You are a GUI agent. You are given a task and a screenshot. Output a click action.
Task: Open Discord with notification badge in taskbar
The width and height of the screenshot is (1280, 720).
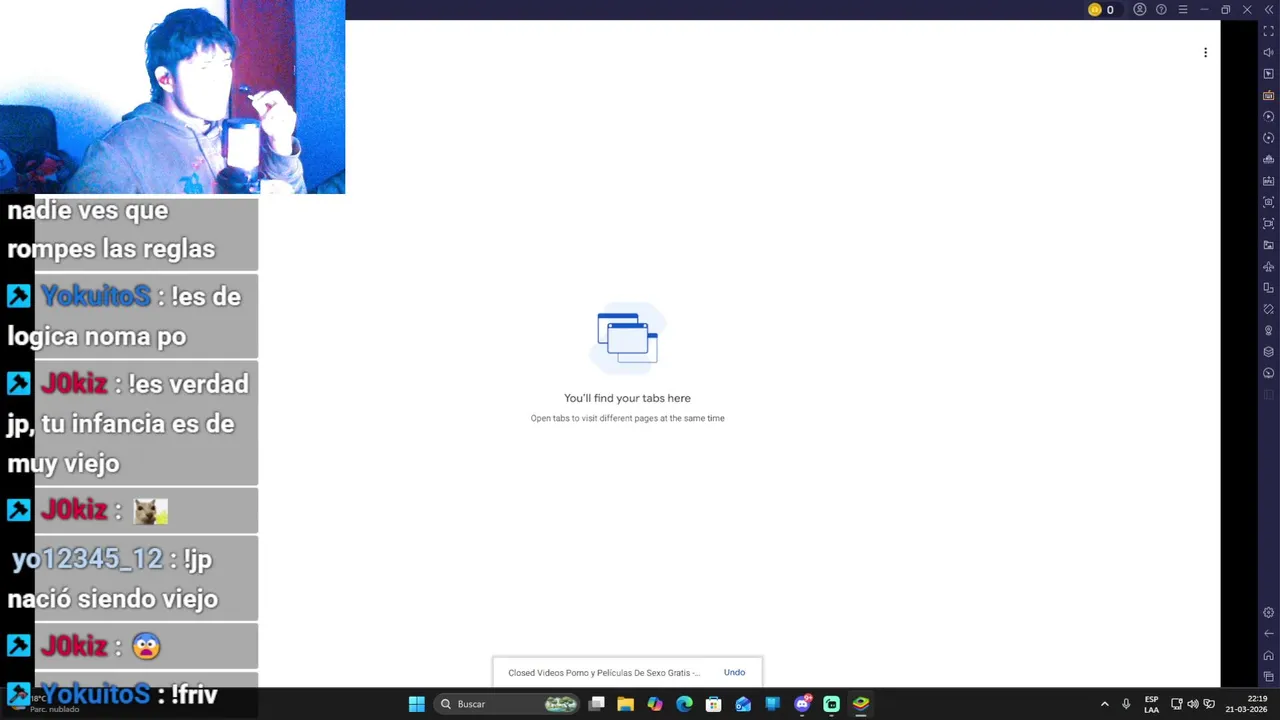802,704
